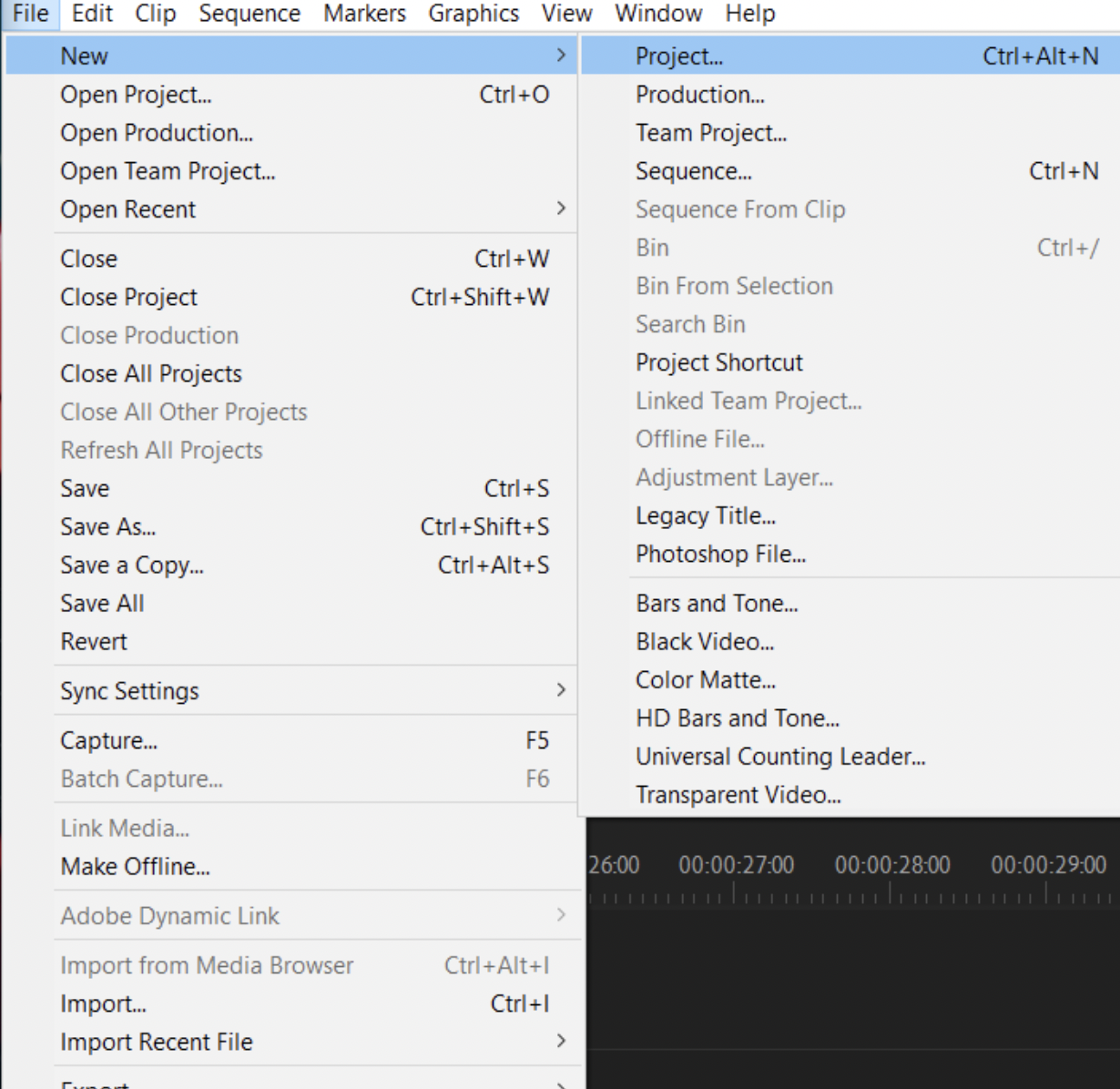Click Search Bin entry
This screenshot has width=1120, height=1089.
coord(850,324)
